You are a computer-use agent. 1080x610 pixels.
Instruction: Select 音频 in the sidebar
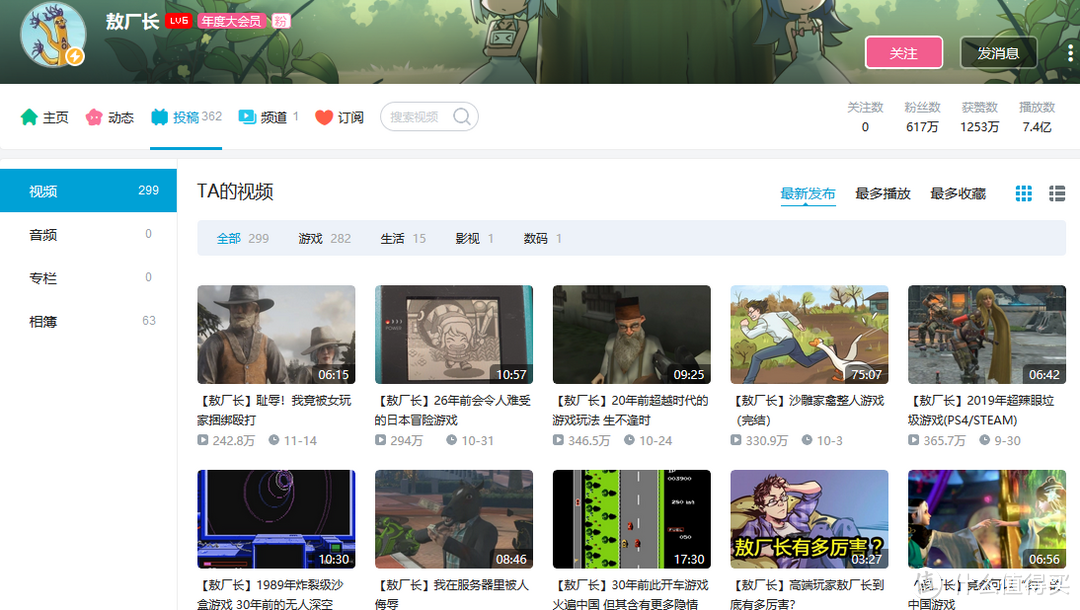pyautogui.click(x=88, y=234)
